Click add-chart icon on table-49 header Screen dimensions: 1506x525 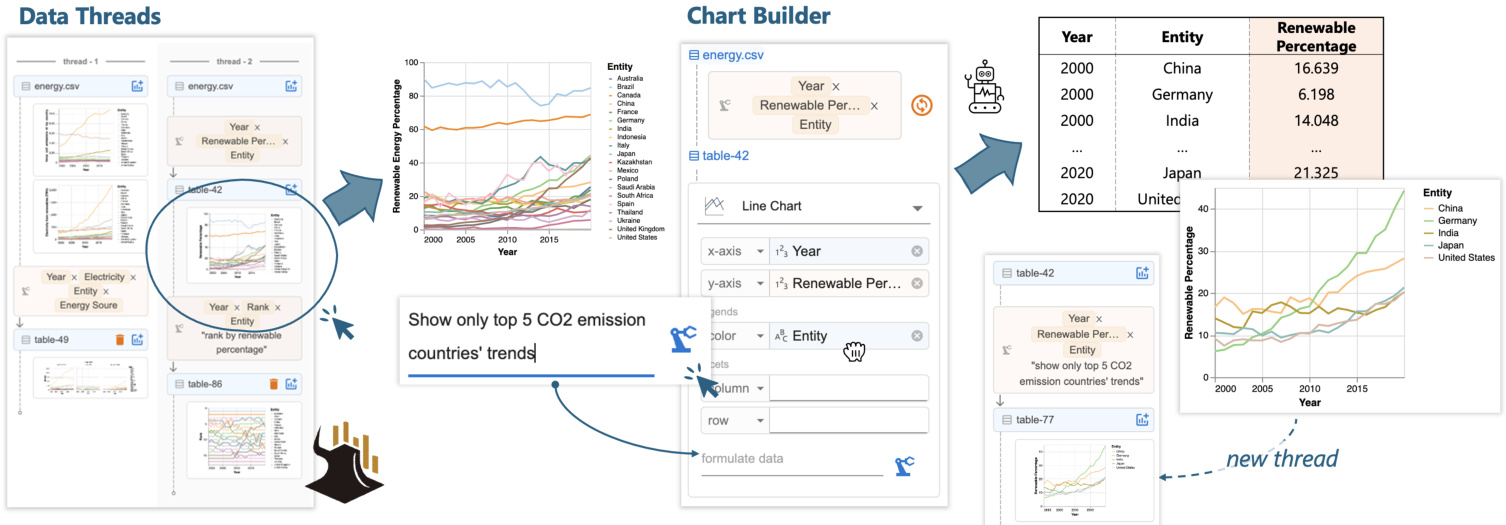click(138, 340)
